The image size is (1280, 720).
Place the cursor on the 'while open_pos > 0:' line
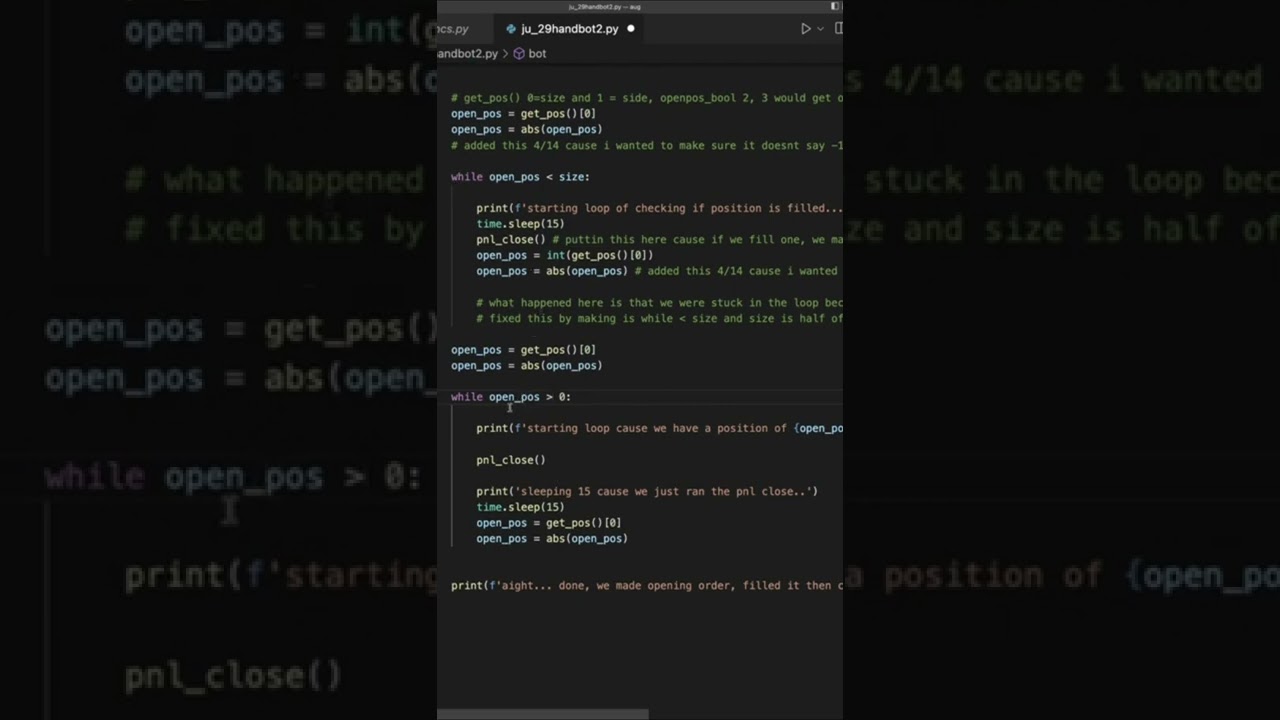(x=511, y=397)
